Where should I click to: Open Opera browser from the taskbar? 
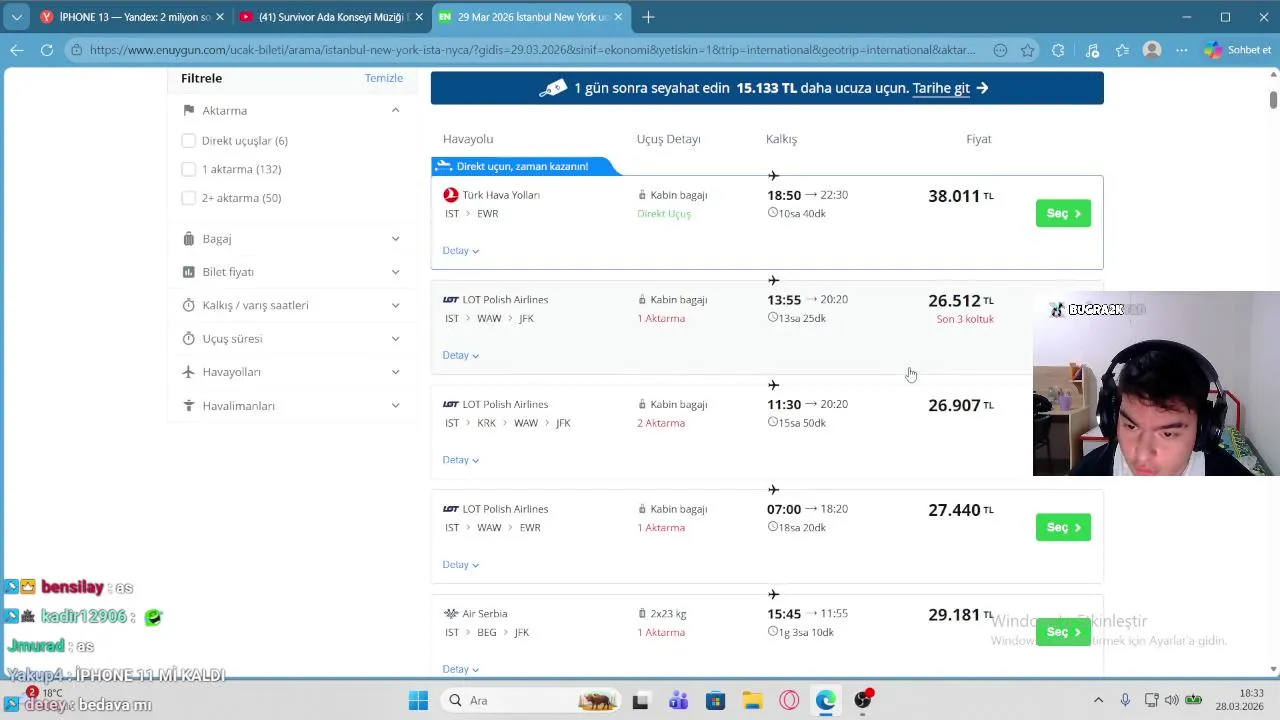pos(789,701)
